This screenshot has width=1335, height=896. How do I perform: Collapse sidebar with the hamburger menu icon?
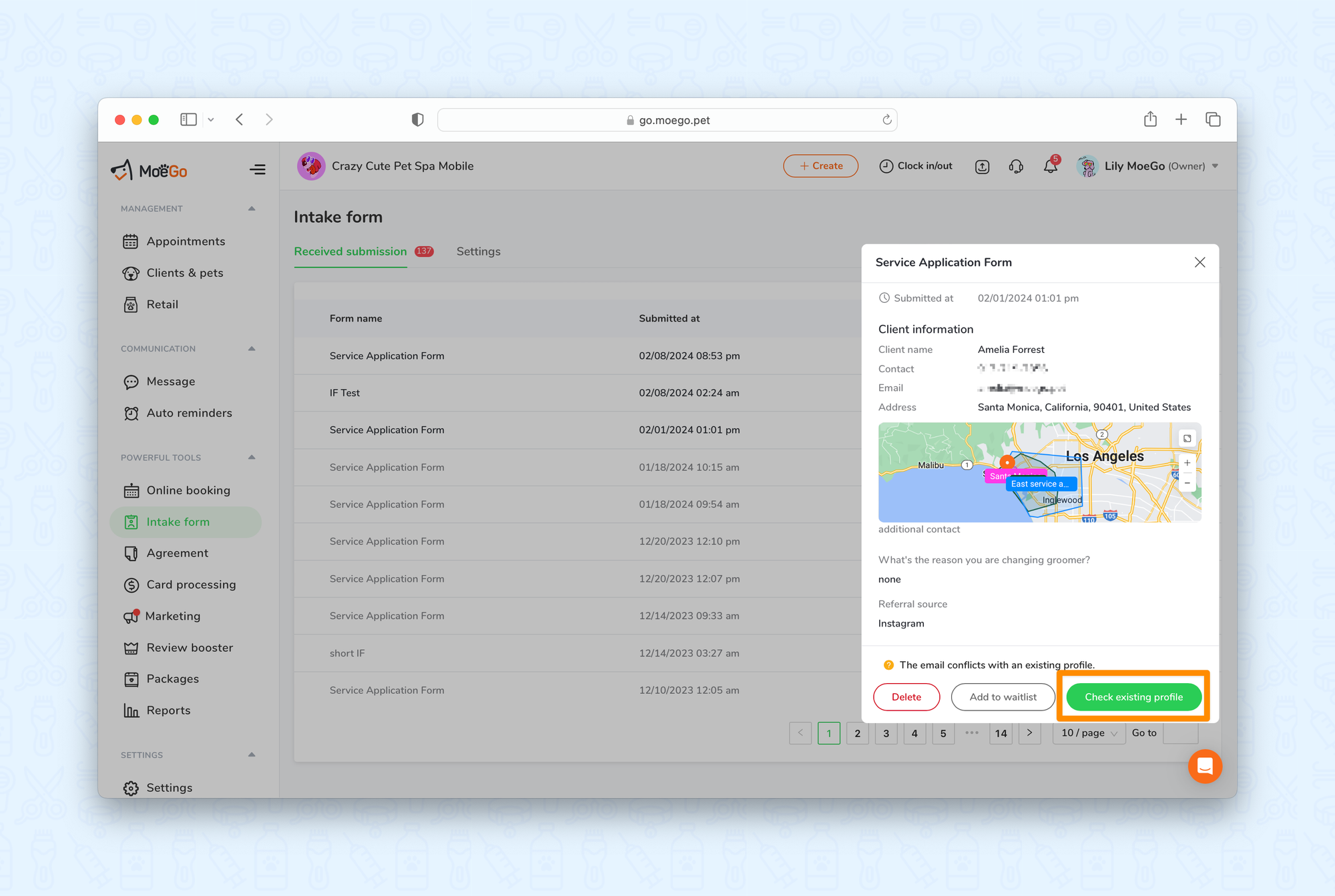[x=257, y=170]
